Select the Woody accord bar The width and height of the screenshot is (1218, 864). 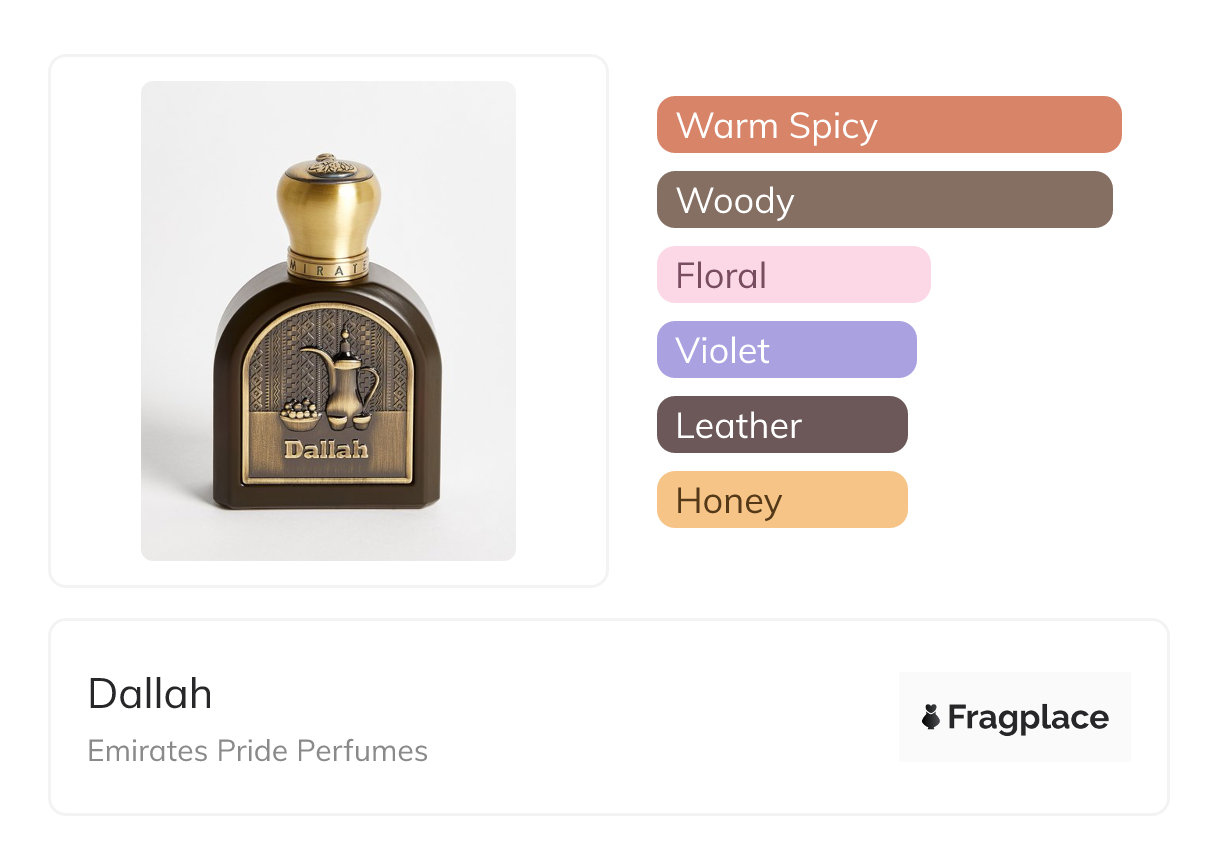[884, 200]
